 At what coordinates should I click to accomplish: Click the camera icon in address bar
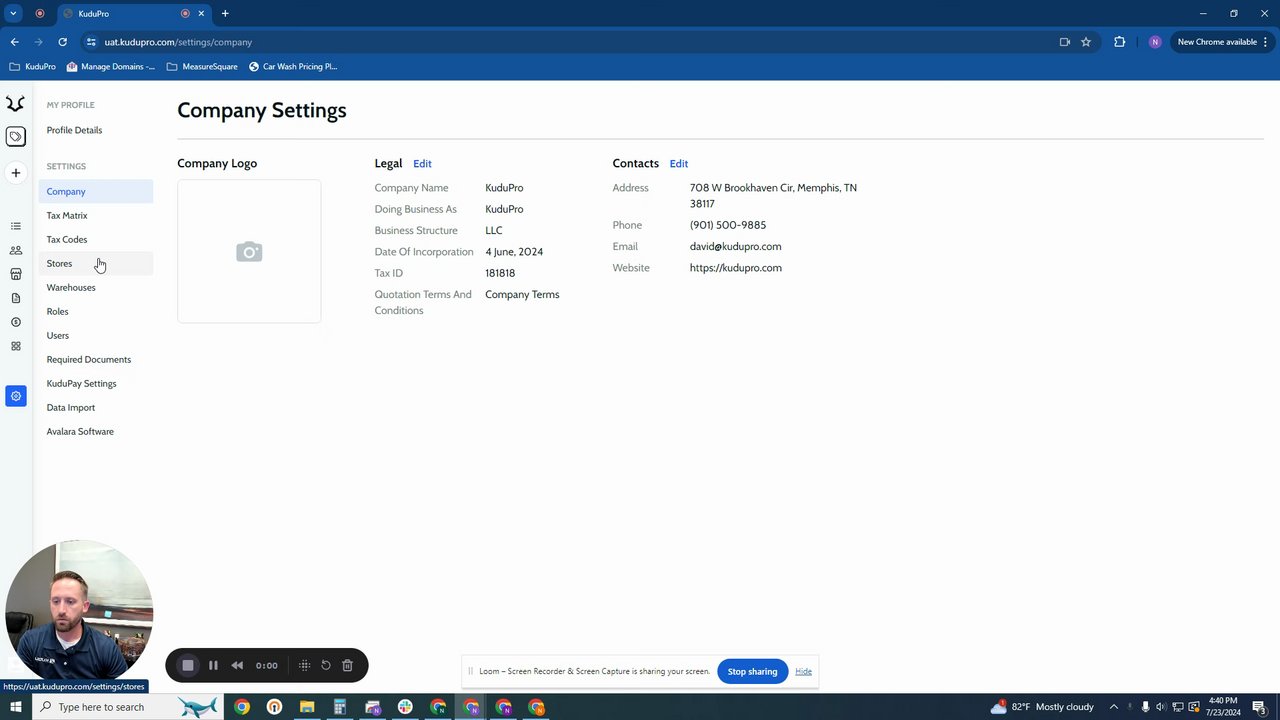(x=1064, y=42)
